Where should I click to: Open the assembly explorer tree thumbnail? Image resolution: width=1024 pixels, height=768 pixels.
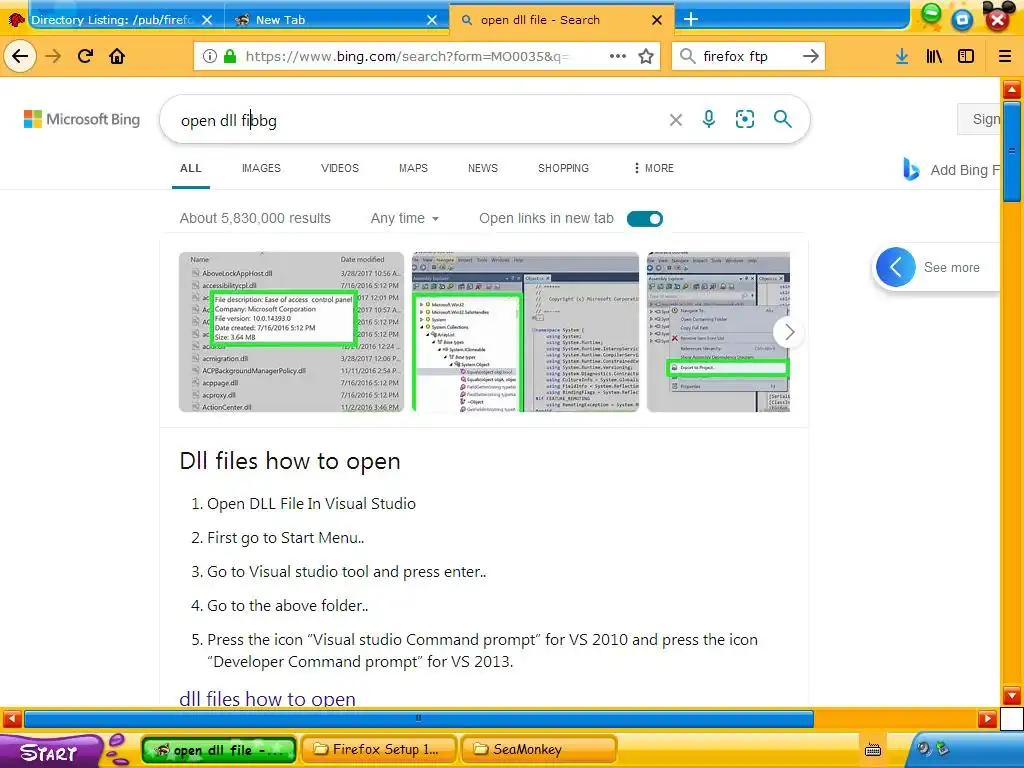point(525,332)
